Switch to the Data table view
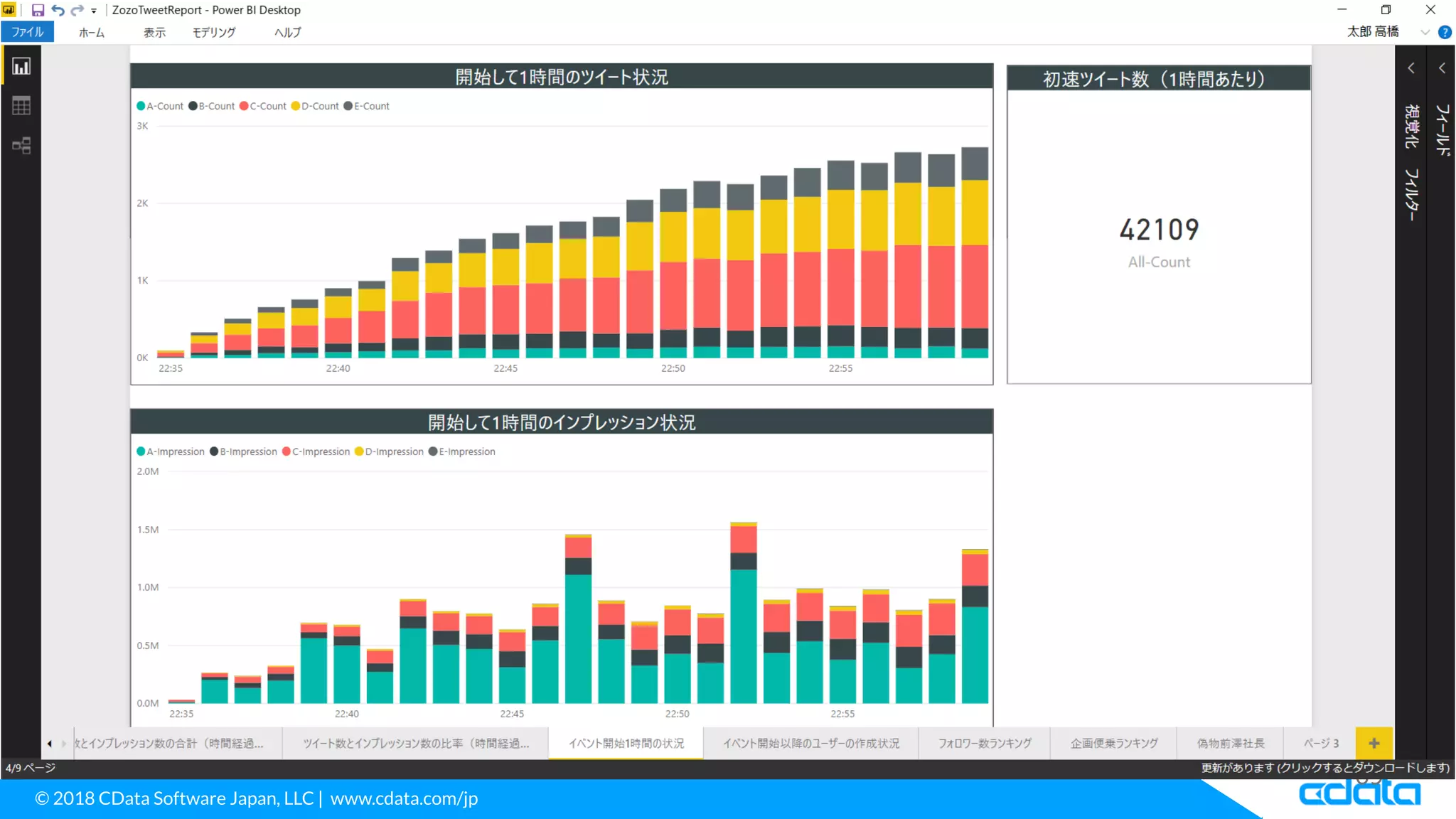 21,106
